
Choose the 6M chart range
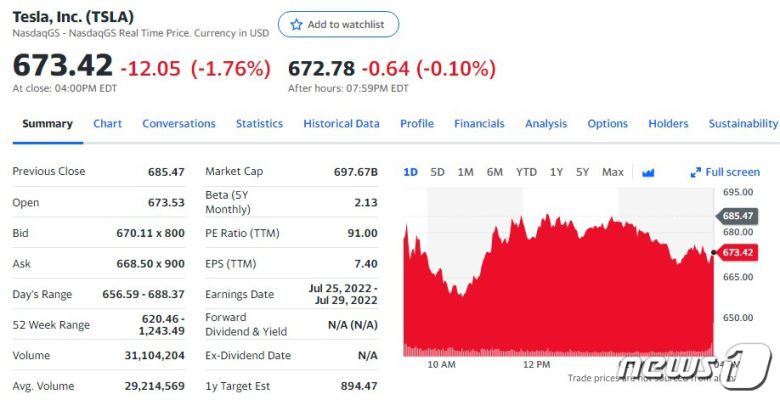[494, 172]
